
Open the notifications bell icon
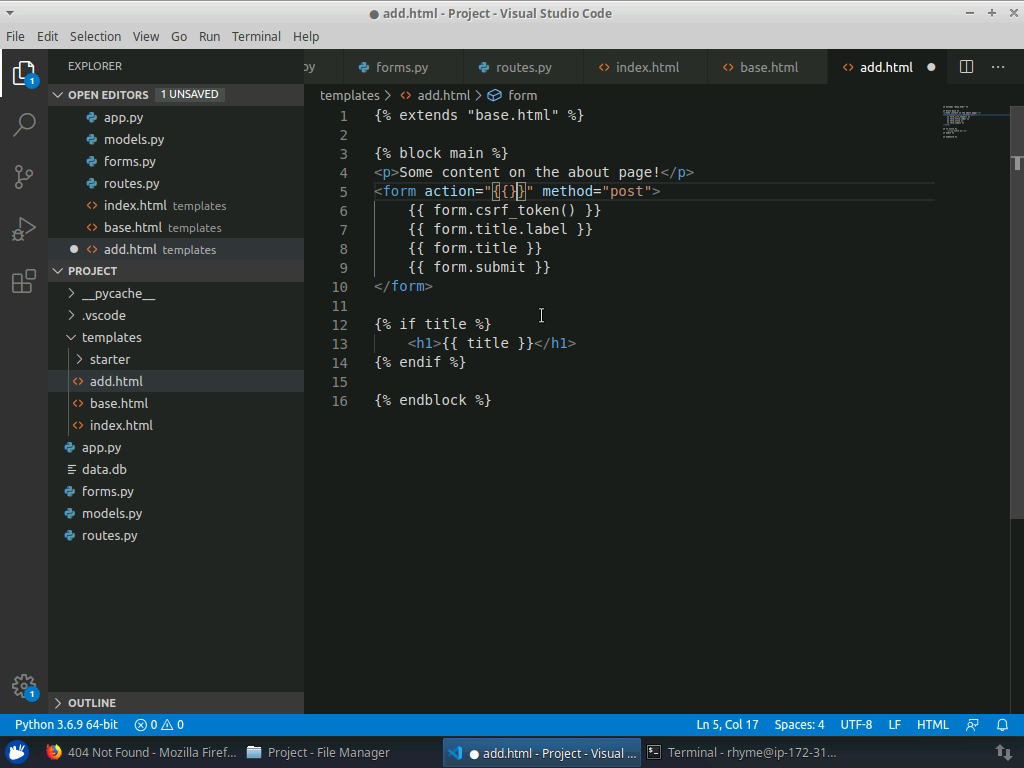1002,725
